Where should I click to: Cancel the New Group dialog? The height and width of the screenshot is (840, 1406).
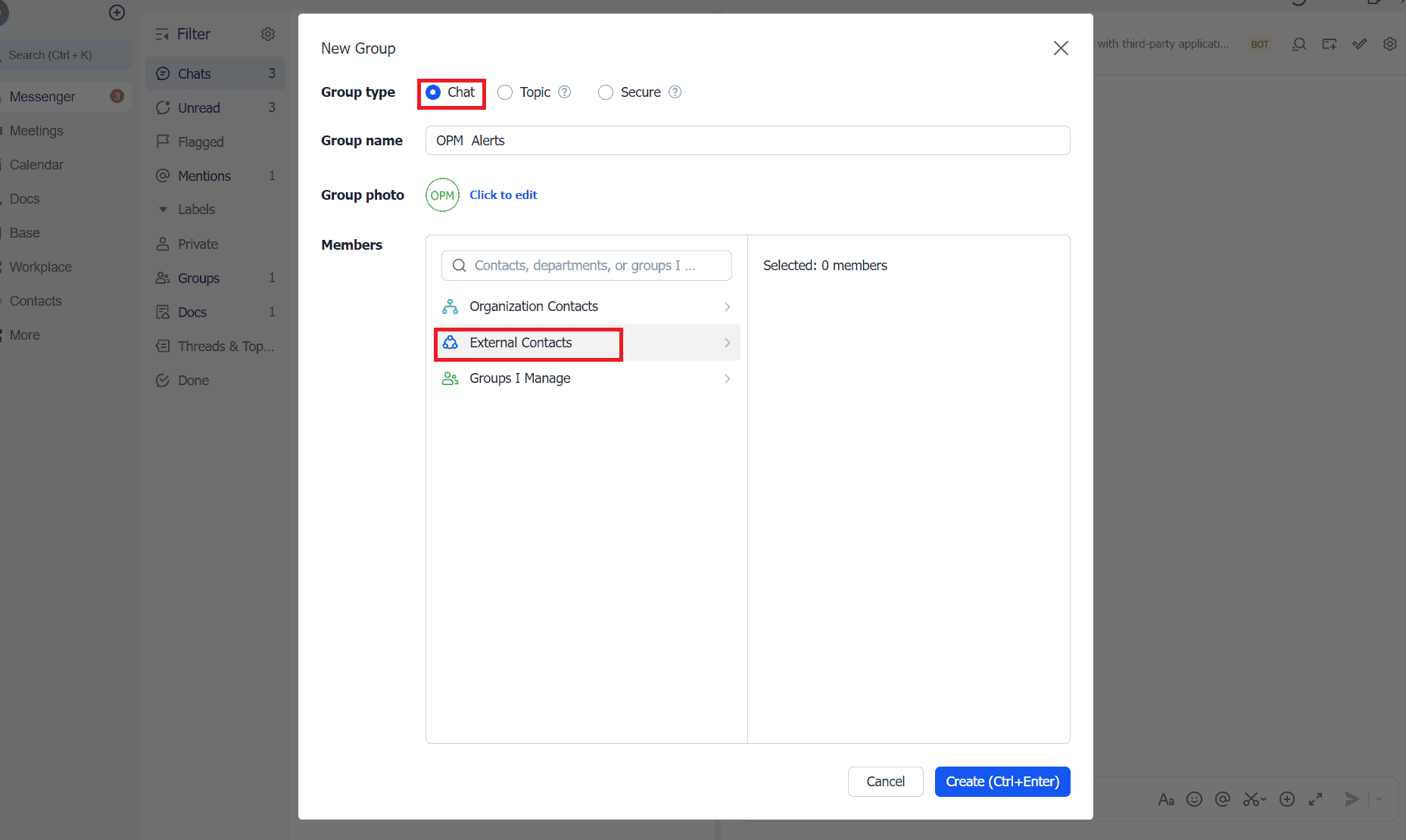tap(885, 782)
